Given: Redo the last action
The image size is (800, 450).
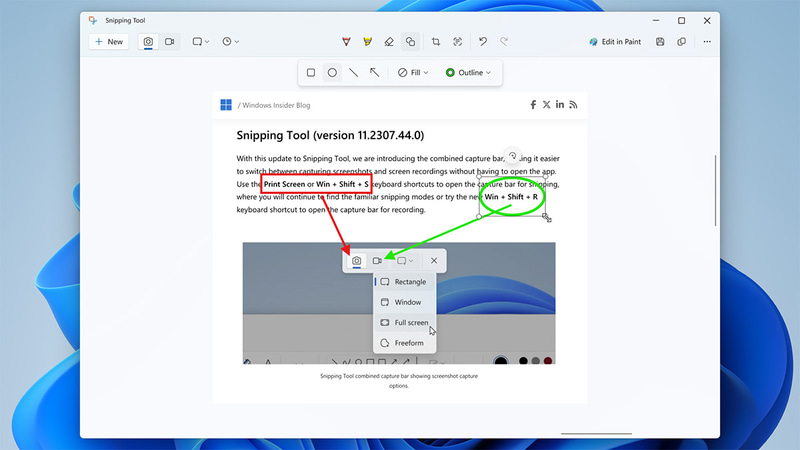Looking at the screenshot, I should 504,42.
